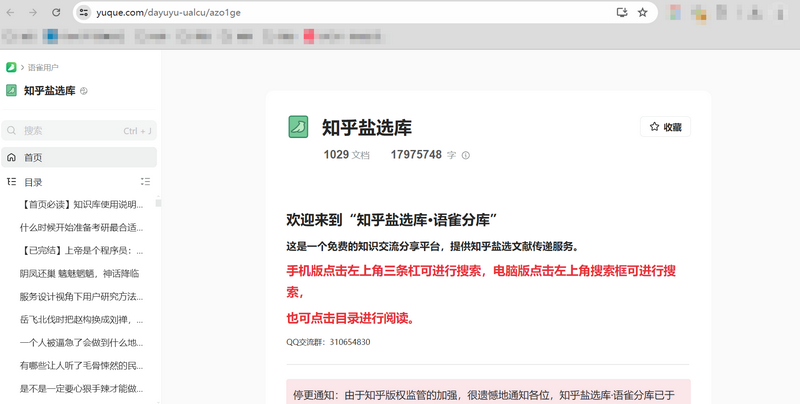Viewport: 800px width, 404px height.
Task: Open 【首页必读】知识库使用说明 document
Action: (81, 204)
